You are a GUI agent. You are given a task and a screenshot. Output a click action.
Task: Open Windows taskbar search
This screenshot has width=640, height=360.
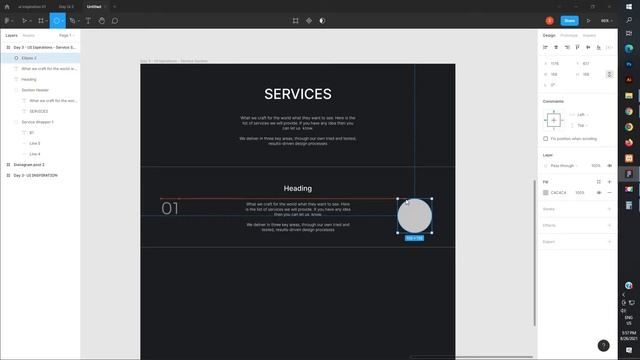coord(629,20)
